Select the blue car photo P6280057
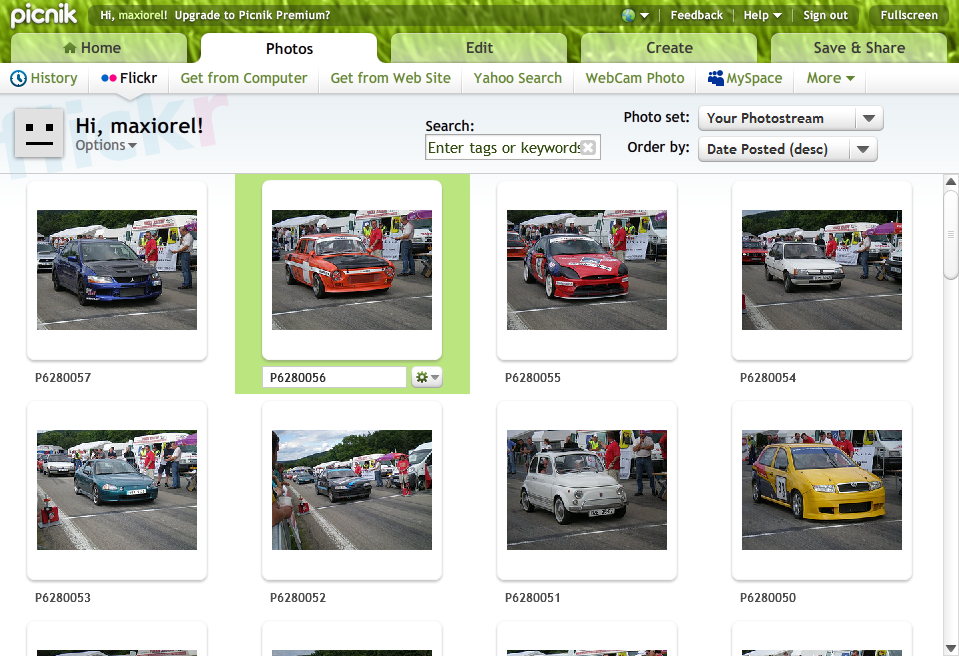 [117, 270]
